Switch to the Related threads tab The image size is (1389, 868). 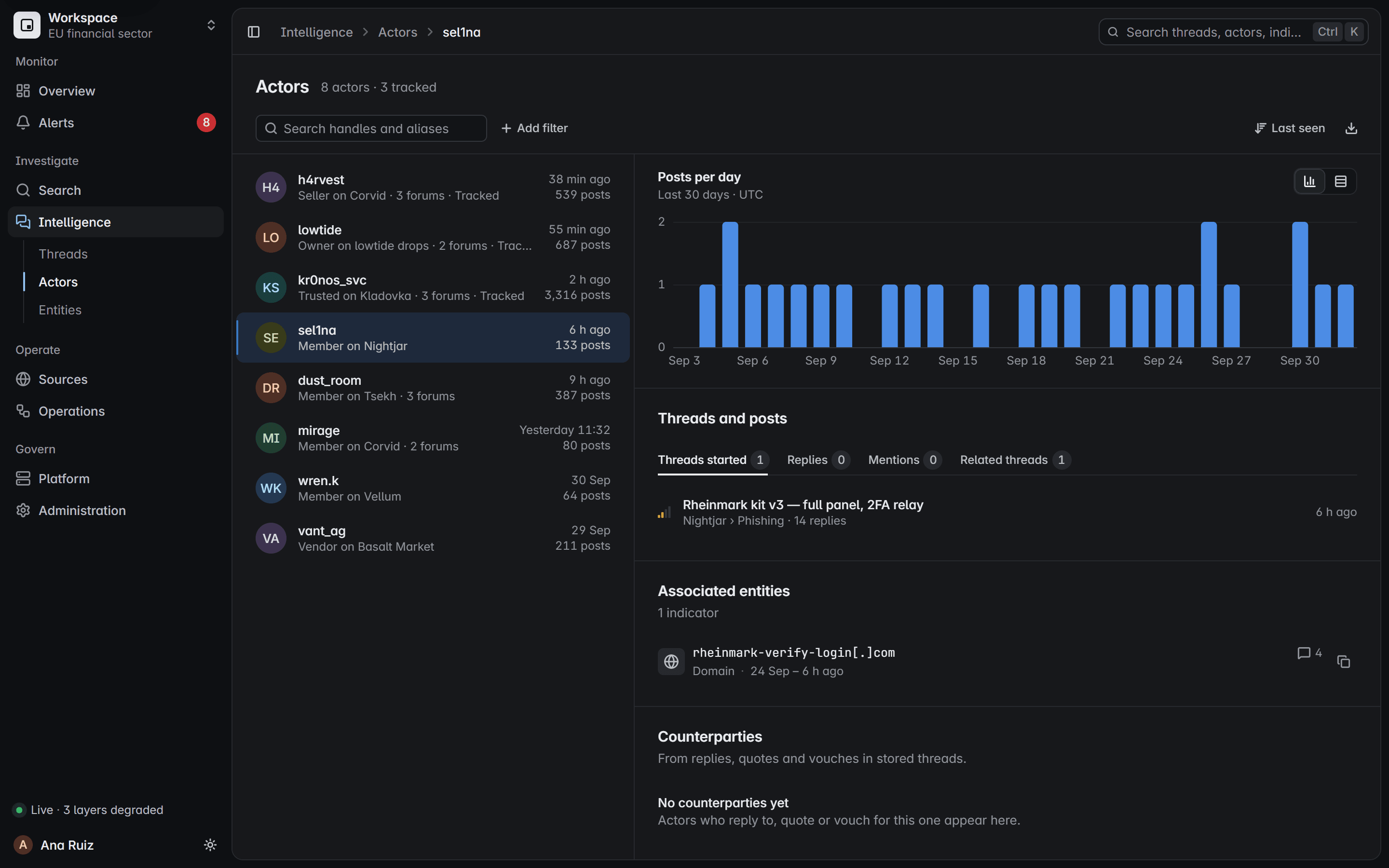tap(1015, 460)
